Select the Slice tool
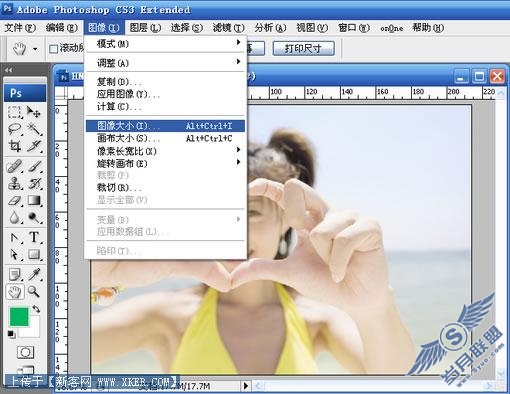 coord(34,146)
